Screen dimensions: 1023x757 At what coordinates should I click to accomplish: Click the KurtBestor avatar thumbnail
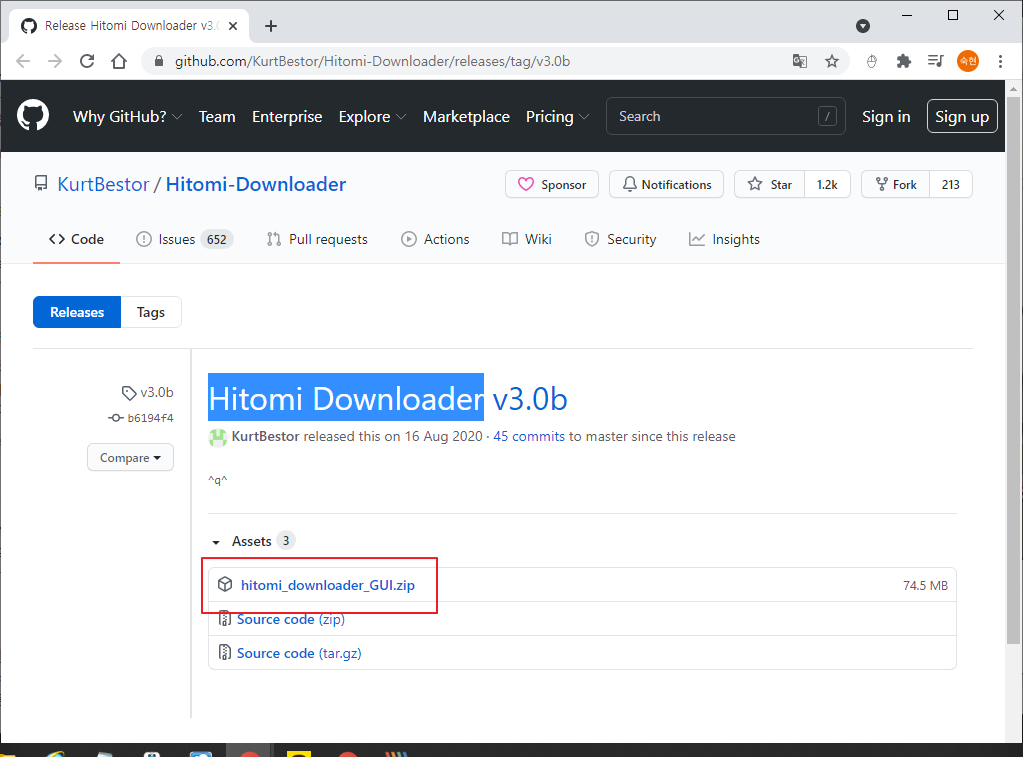217,437
